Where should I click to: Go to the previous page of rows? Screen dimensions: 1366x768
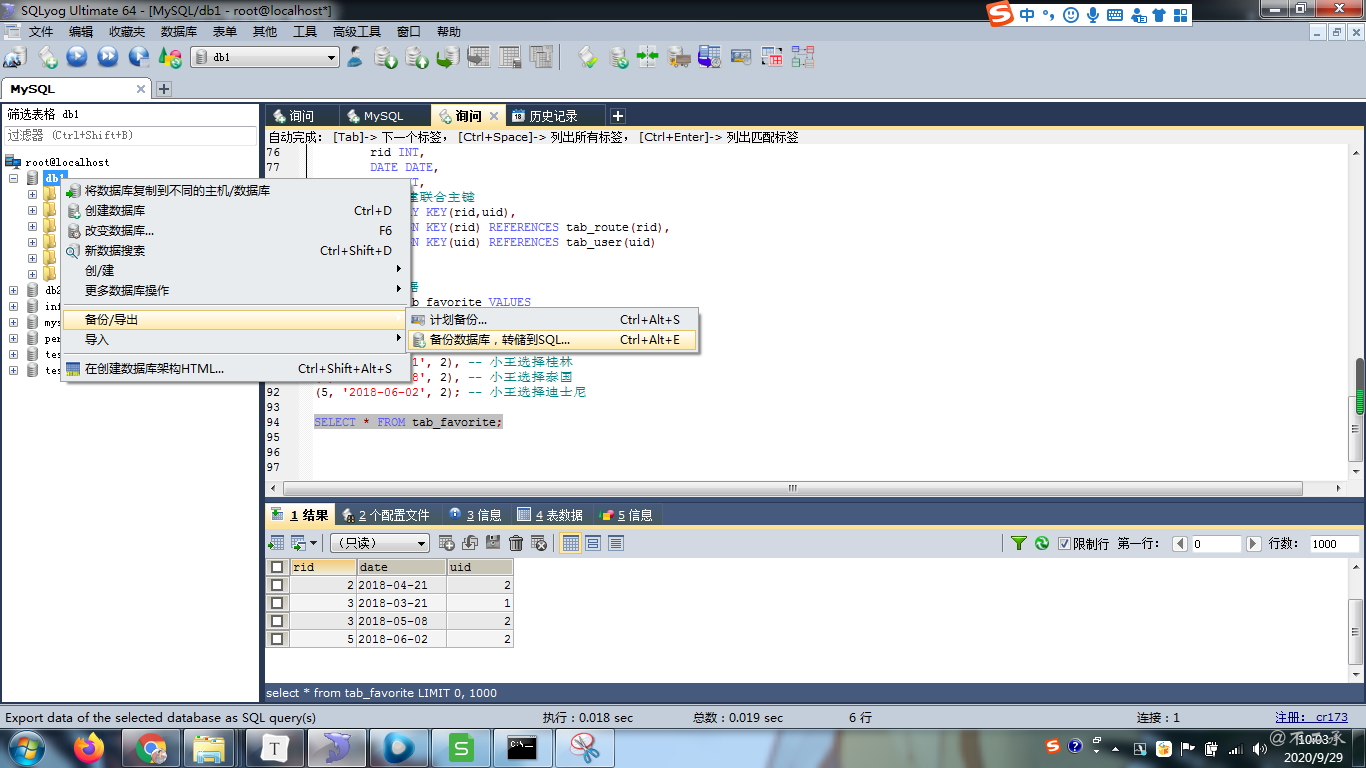(1180, 544)
